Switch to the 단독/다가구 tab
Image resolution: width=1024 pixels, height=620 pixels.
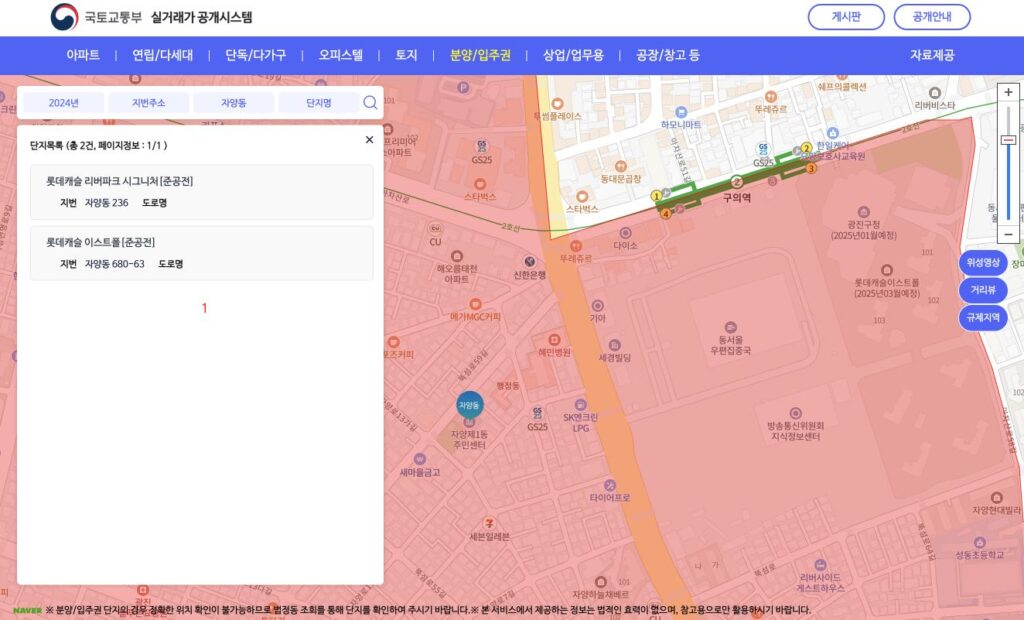tap(255, 55)
